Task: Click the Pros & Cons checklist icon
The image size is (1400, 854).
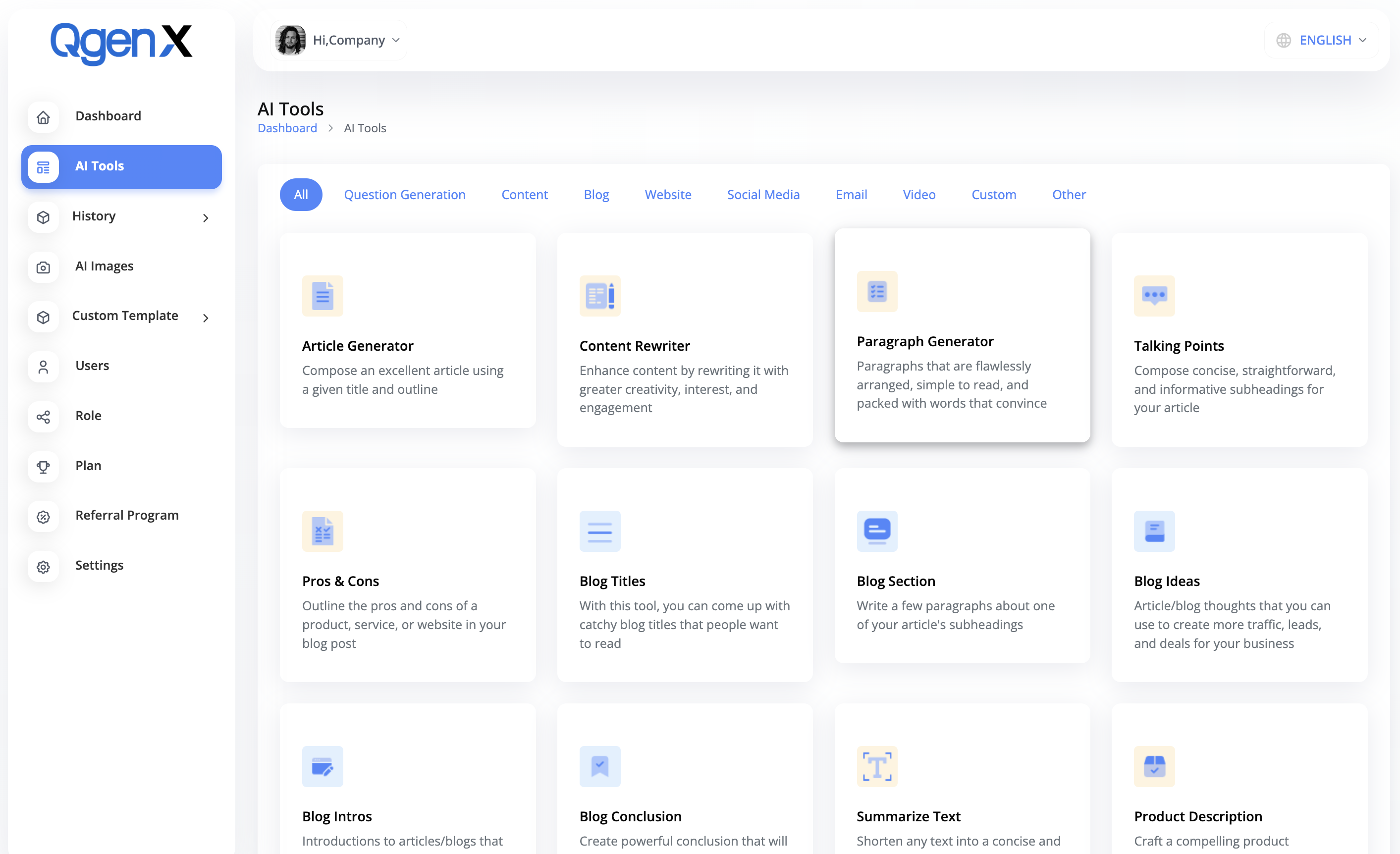Action: coord(322,531)
